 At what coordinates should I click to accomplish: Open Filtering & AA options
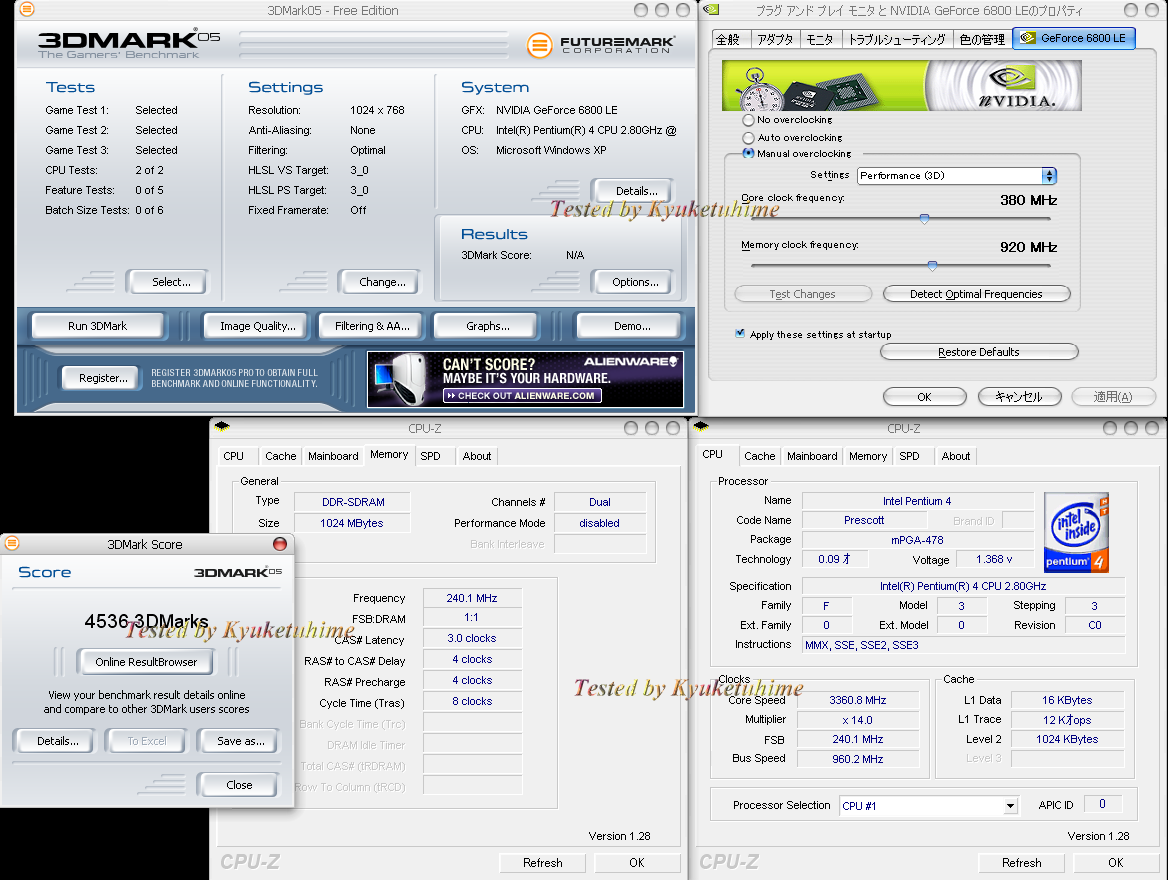pyautogui.click(x=372, y=326)
